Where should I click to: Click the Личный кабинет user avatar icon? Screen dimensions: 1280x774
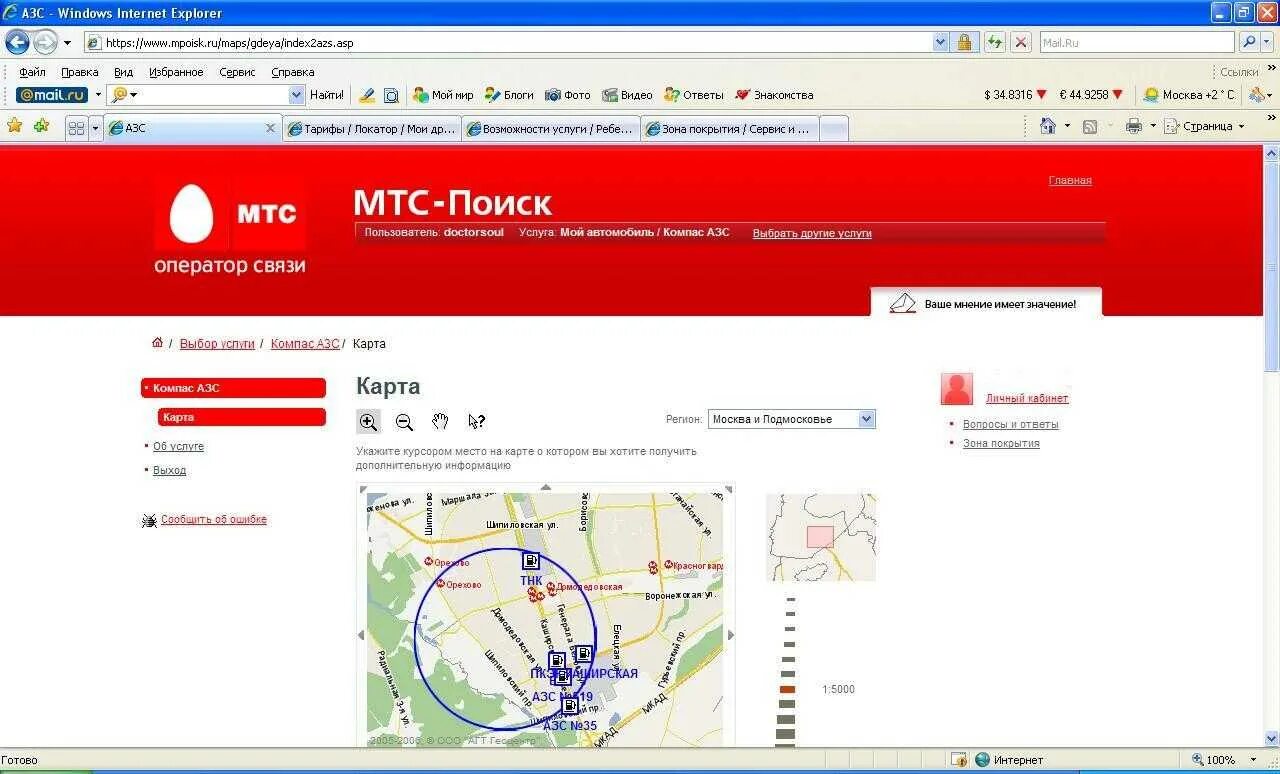point(957,389)
